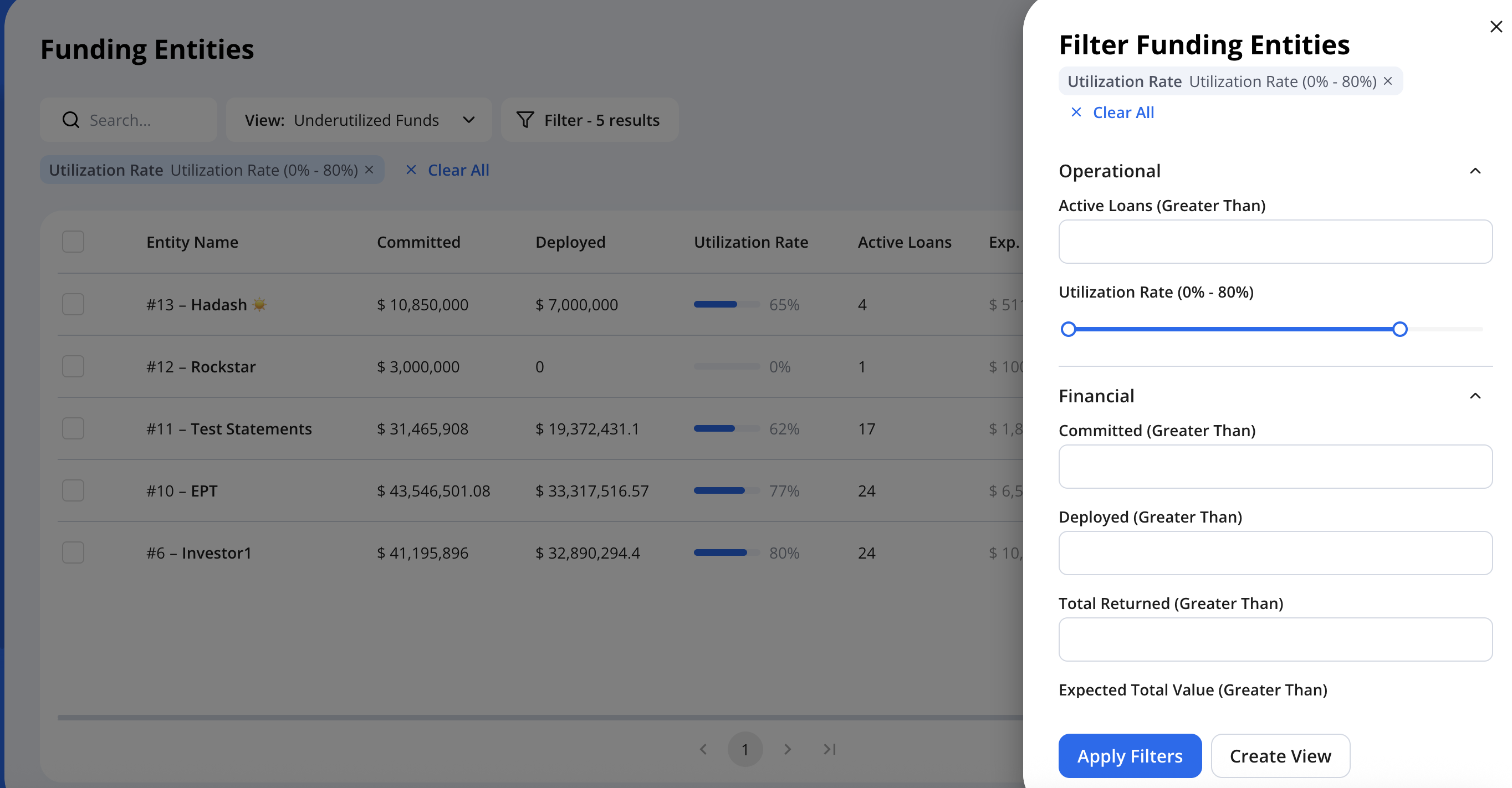Jump to last page arrow
The height and width of the screenshot is (788, 1512).
pyautogui.click(x=829, y=749)
